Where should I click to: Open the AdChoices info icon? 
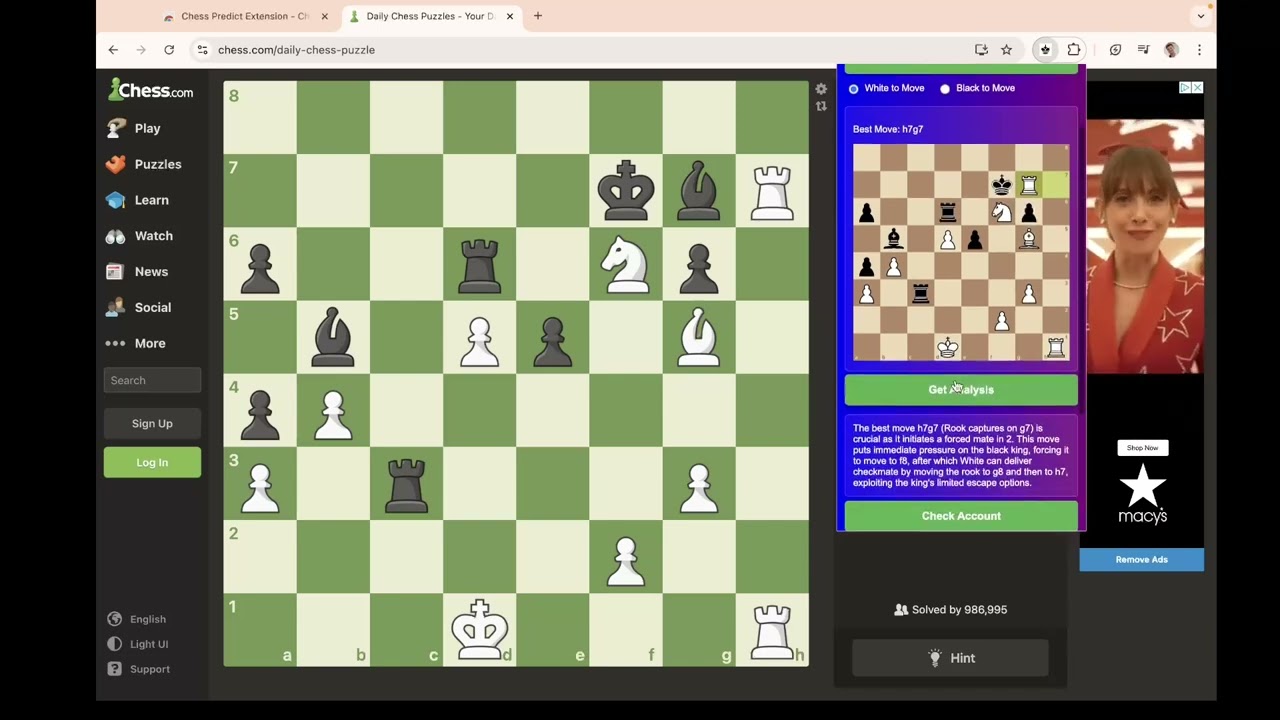pos(1185,88)
